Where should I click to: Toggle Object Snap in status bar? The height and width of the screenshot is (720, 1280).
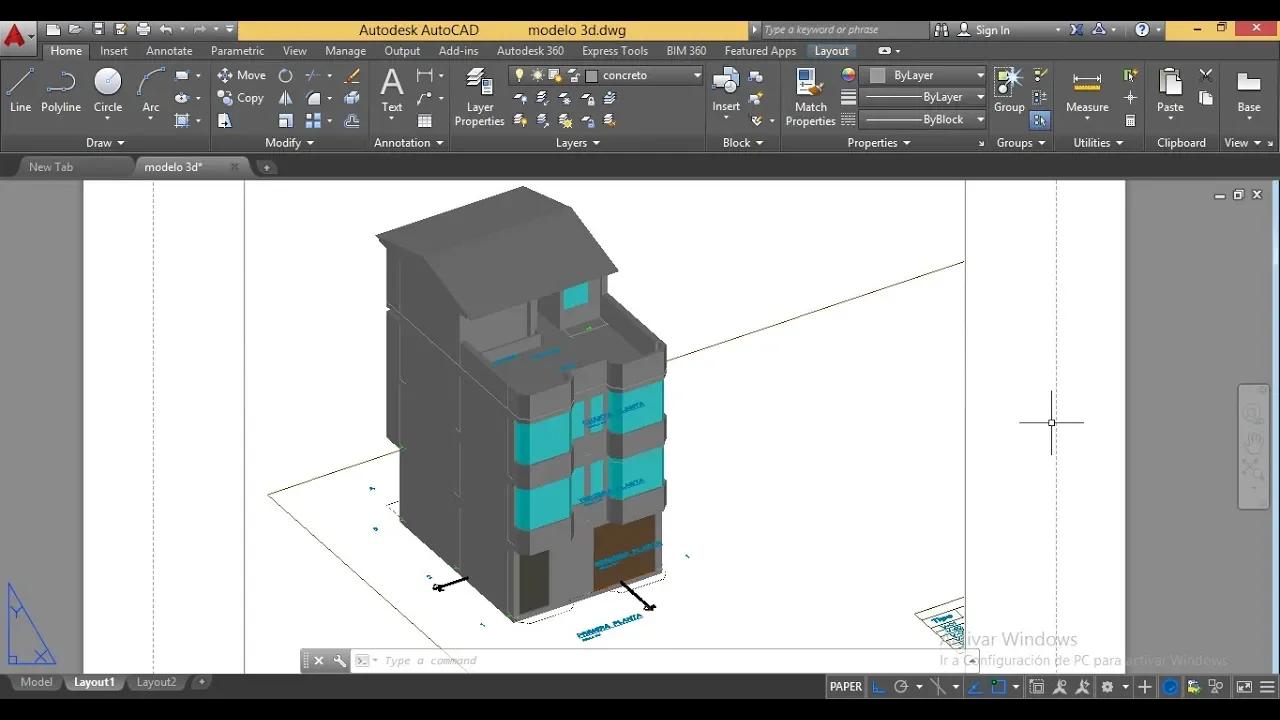click(x=999, y=686)
